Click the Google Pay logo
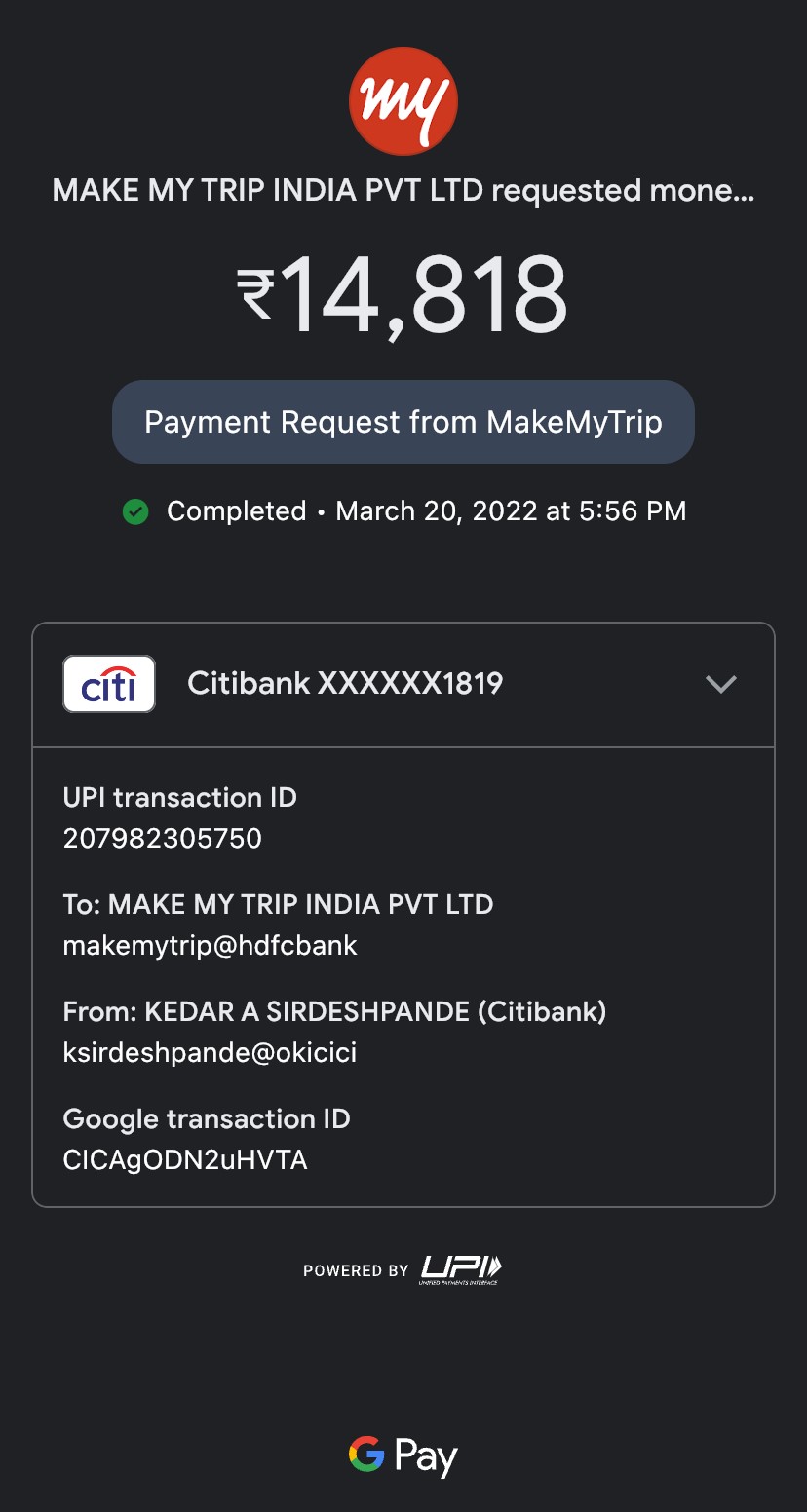This screenshot has width=807, height=1512. tap(403, 1456)
